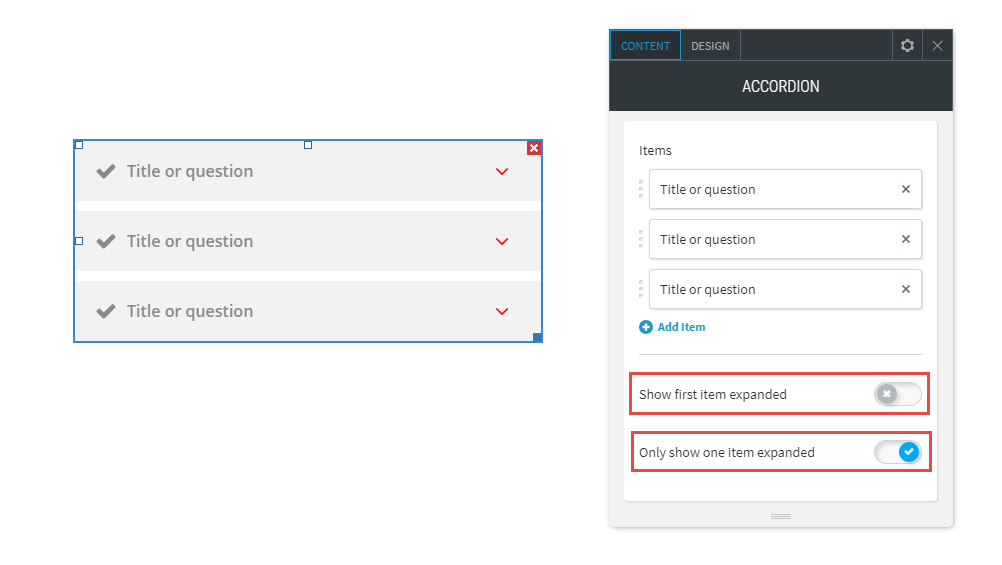Close the Accordion panel
The image size is (1002, 565).
coord(937,45)
